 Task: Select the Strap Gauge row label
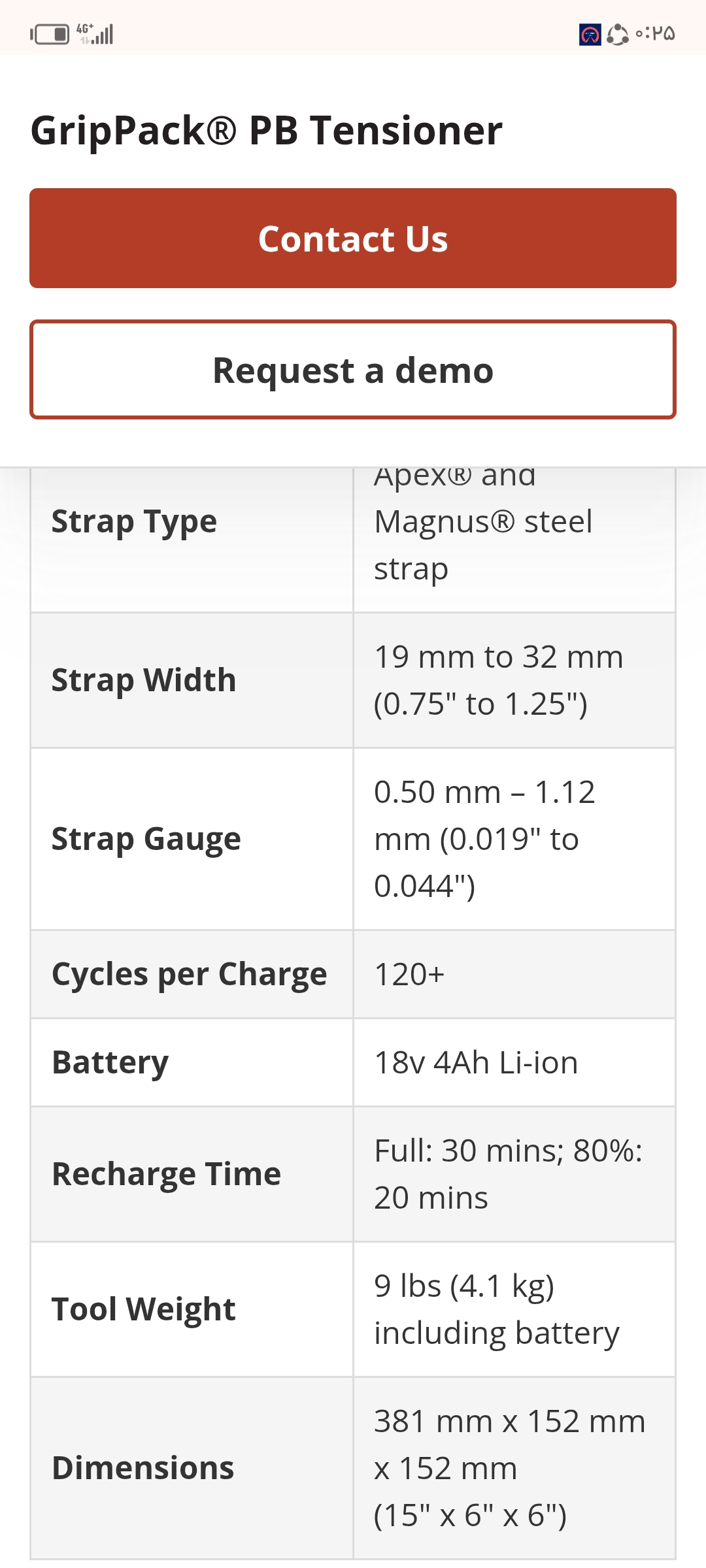point(146,839)
